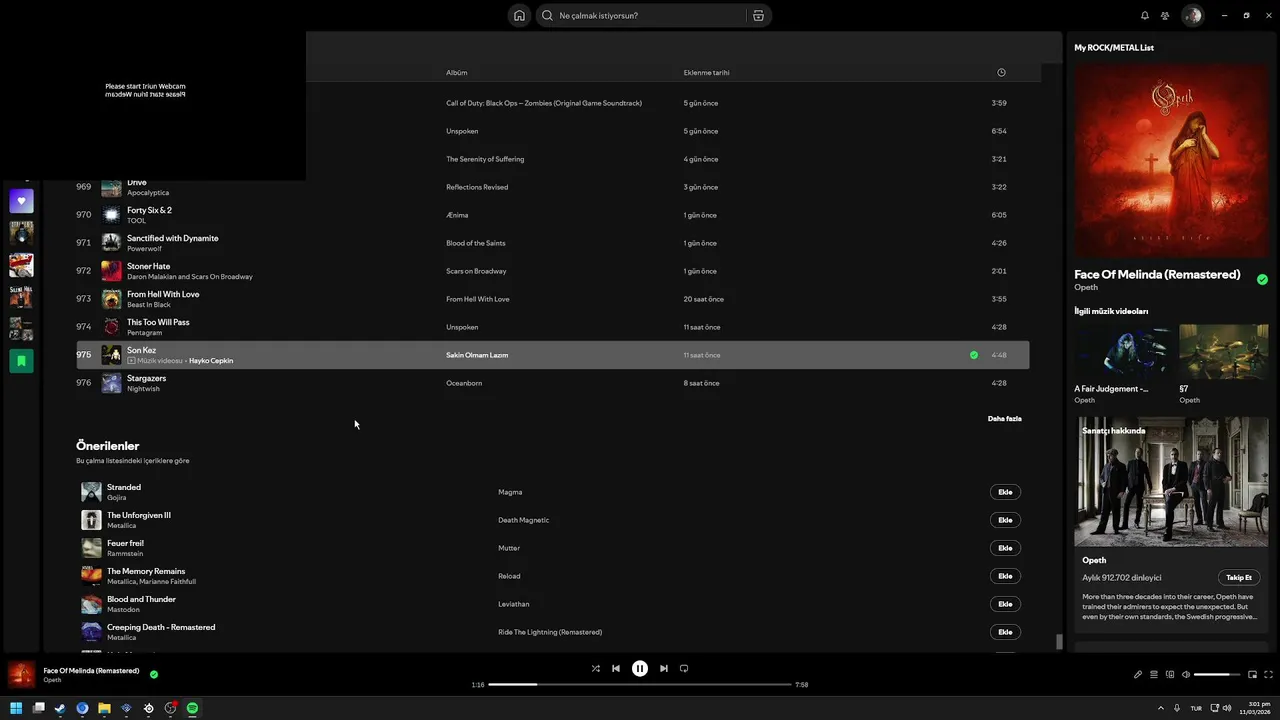Adjust the Spotify volume slider

tap(1217, 675)
